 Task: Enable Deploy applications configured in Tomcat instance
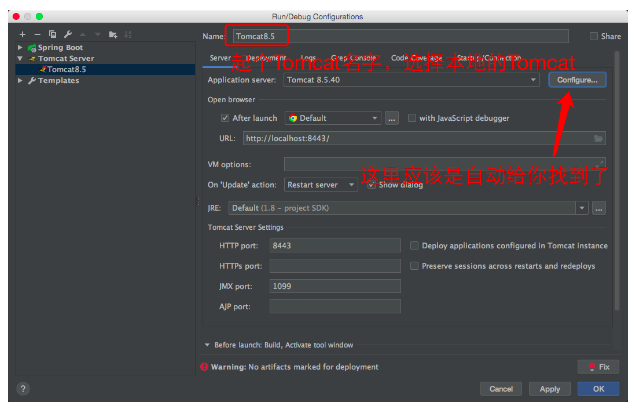pos(414,246)
